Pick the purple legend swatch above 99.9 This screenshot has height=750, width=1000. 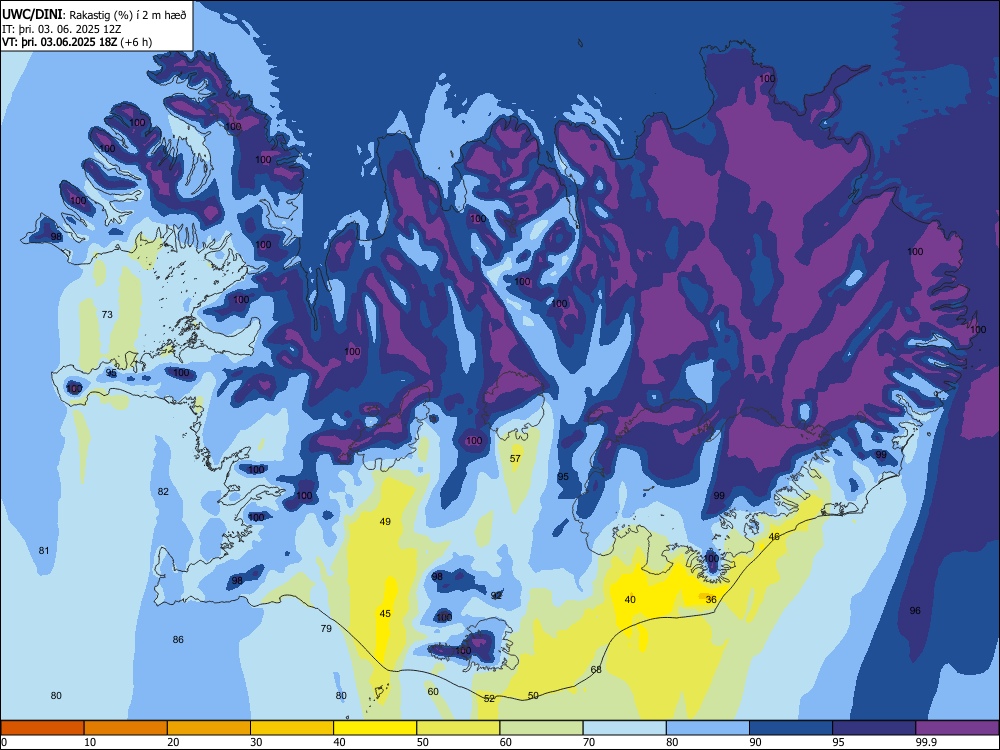tap(957, 728)
